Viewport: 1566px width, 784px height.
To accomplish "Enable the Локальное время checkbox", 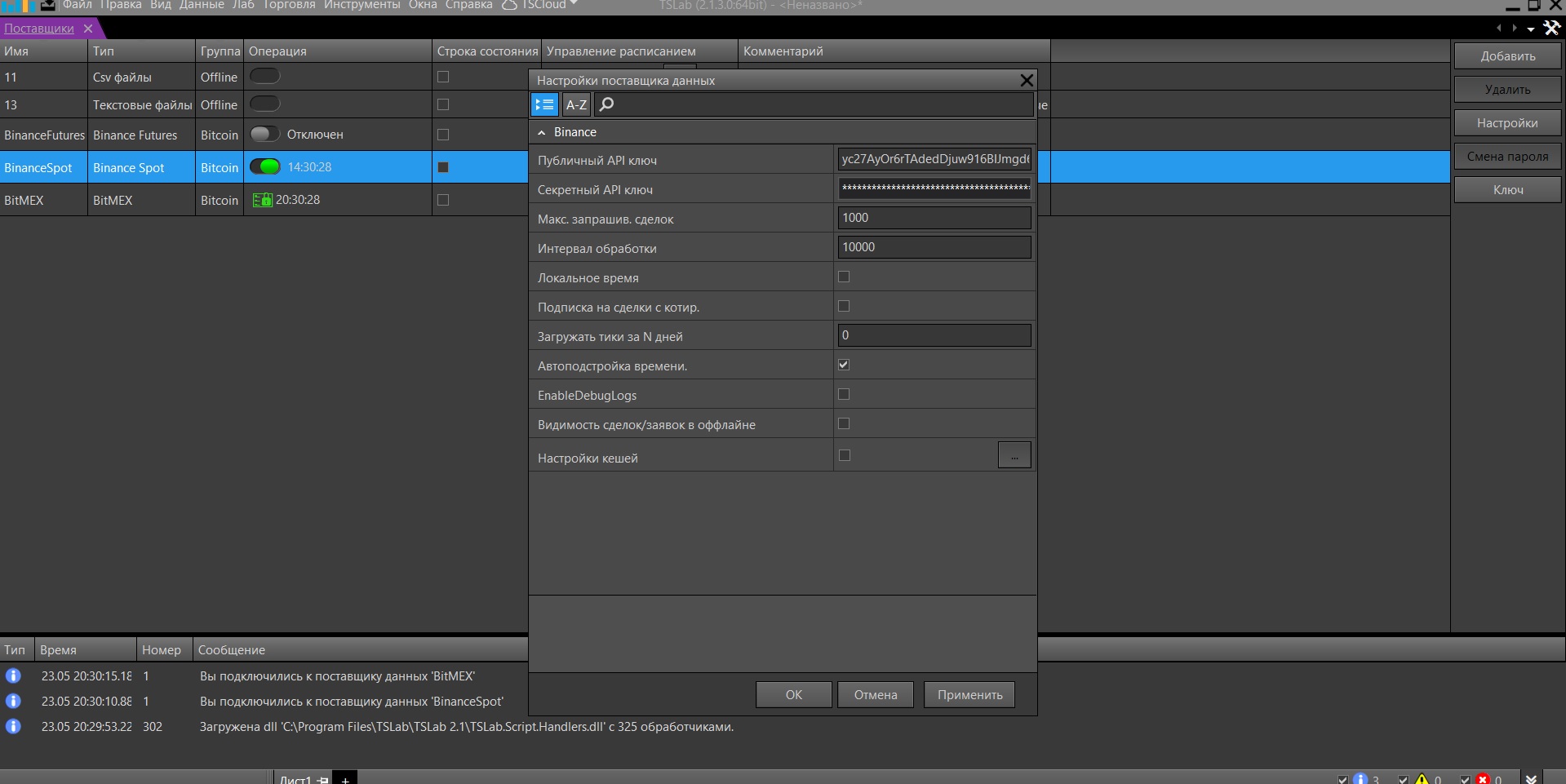I will click(844, 277).
